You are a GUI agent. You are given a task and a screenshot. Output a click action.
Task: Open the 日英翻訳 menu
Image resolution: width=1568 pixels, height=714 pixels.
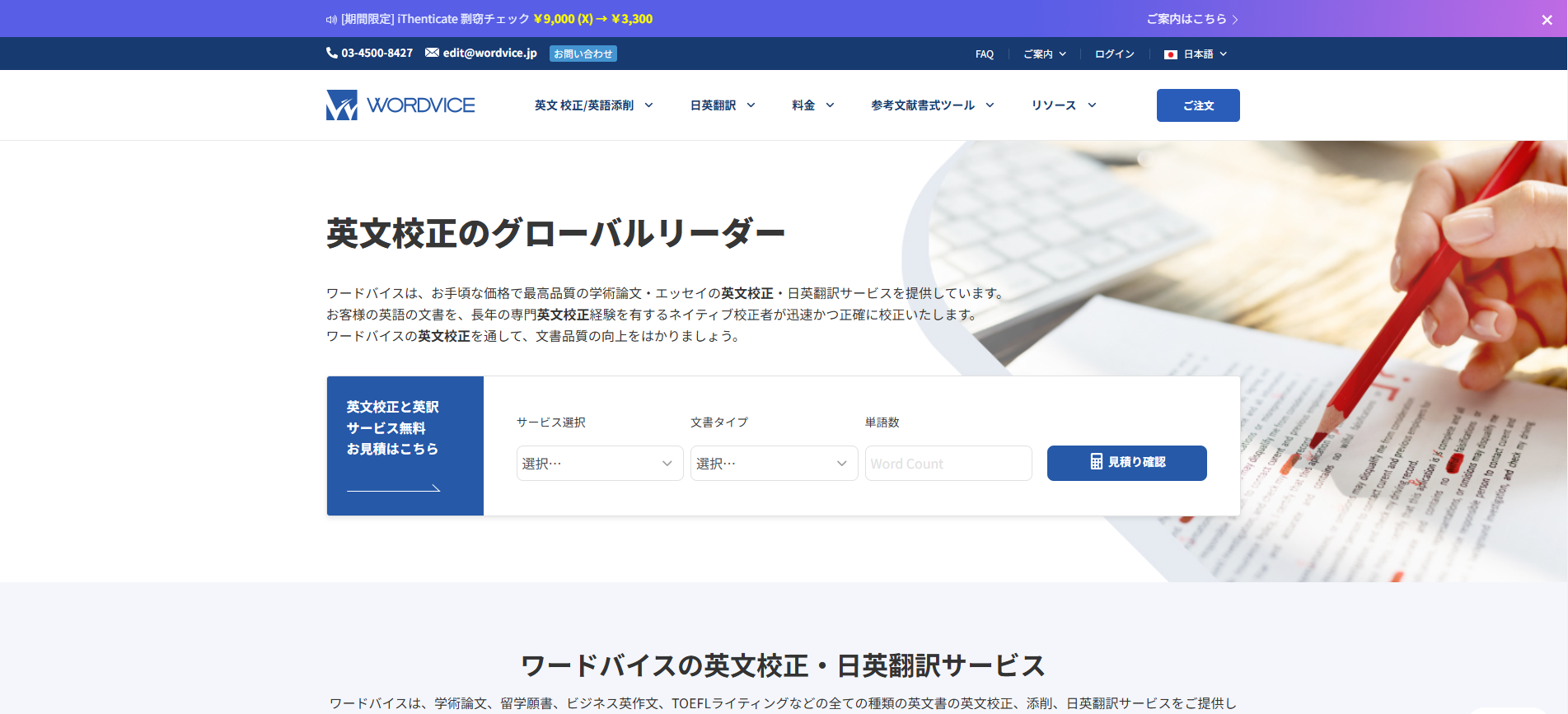click(722, 105)
